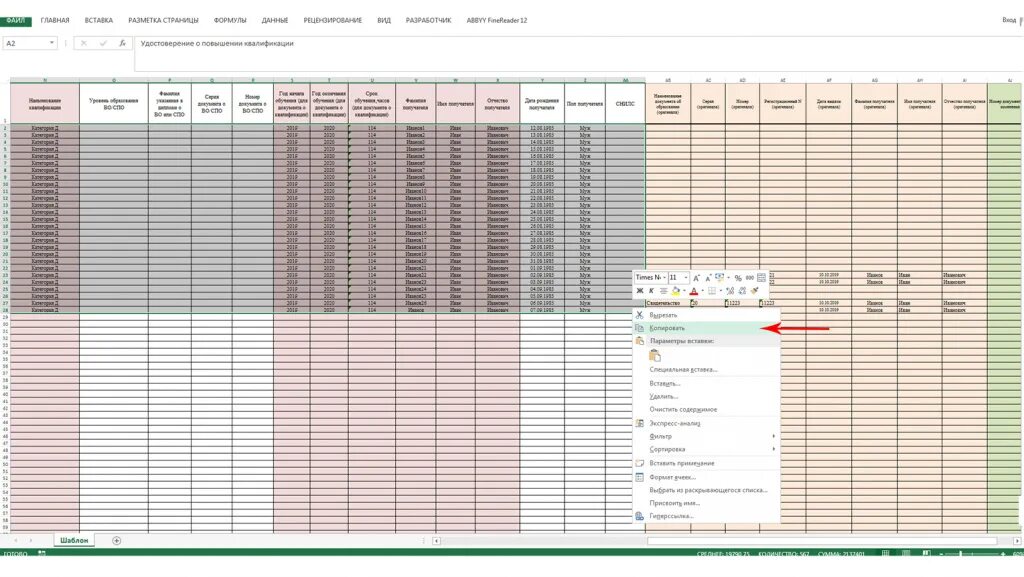Decrease decimal places in mini toolbar

743,290
